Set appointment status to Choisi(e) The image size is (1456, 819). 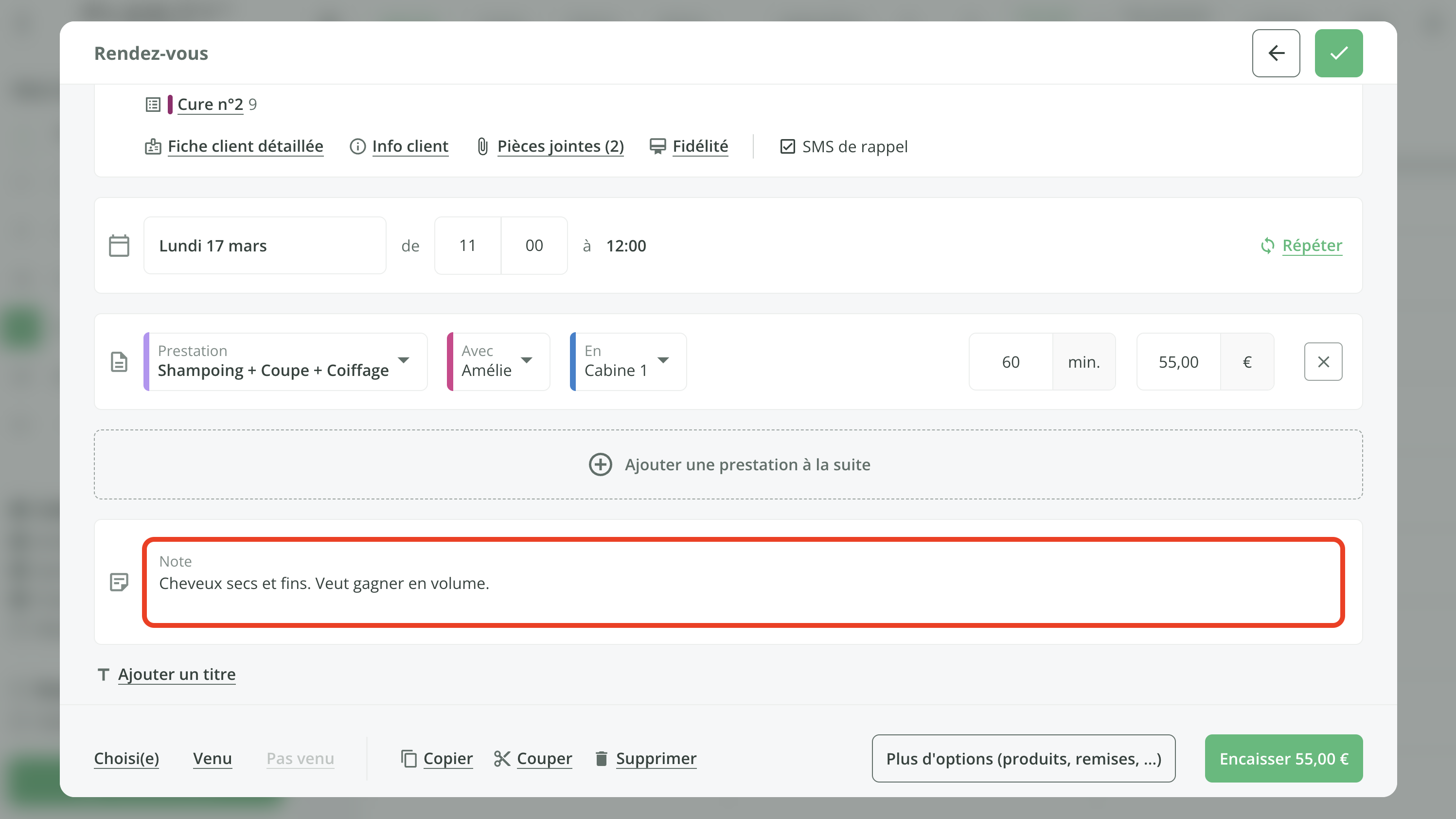126,758
